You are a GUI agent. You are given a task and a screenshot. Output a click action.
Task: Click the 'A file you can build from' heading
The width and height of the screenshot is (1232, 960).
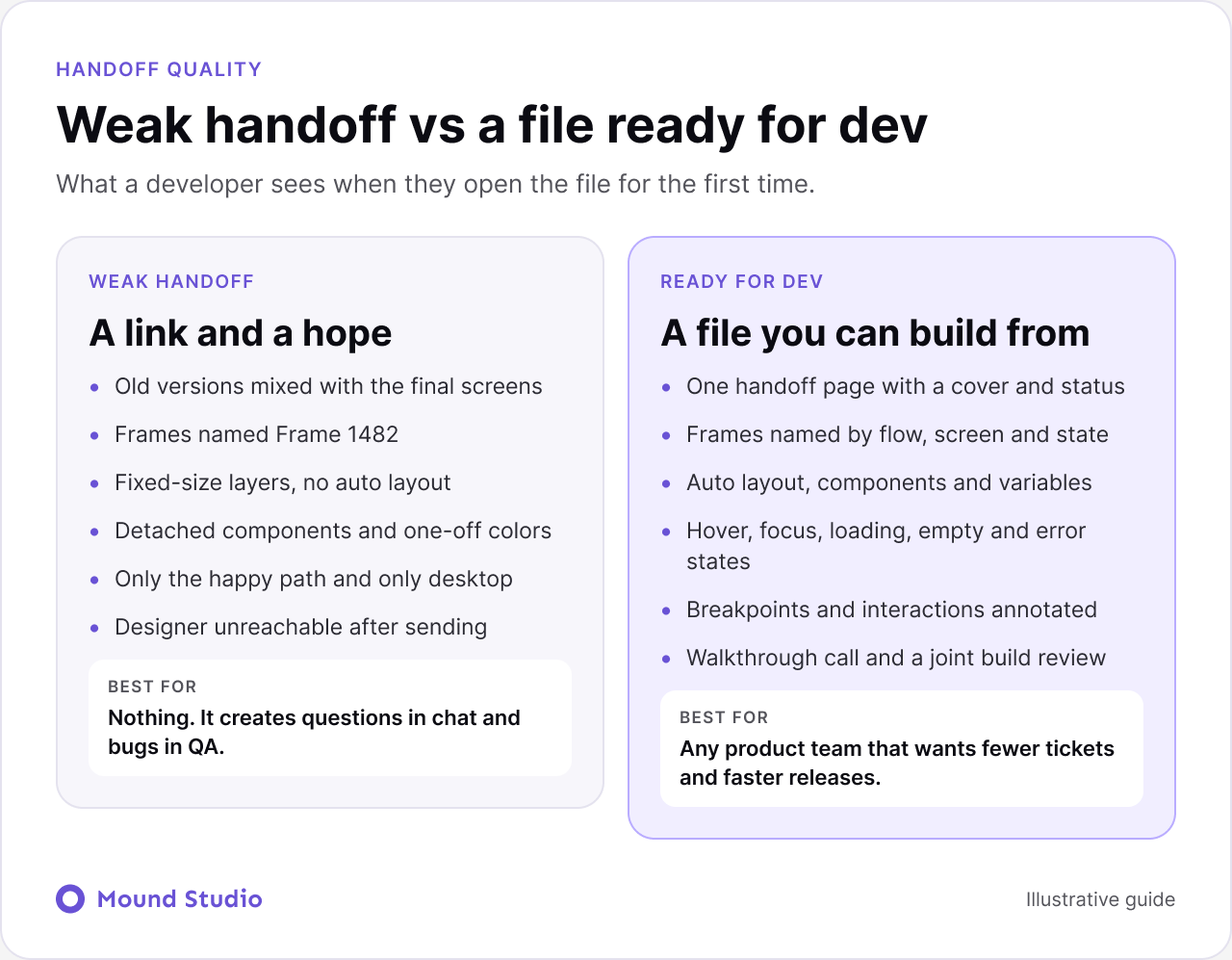[875, 333]
